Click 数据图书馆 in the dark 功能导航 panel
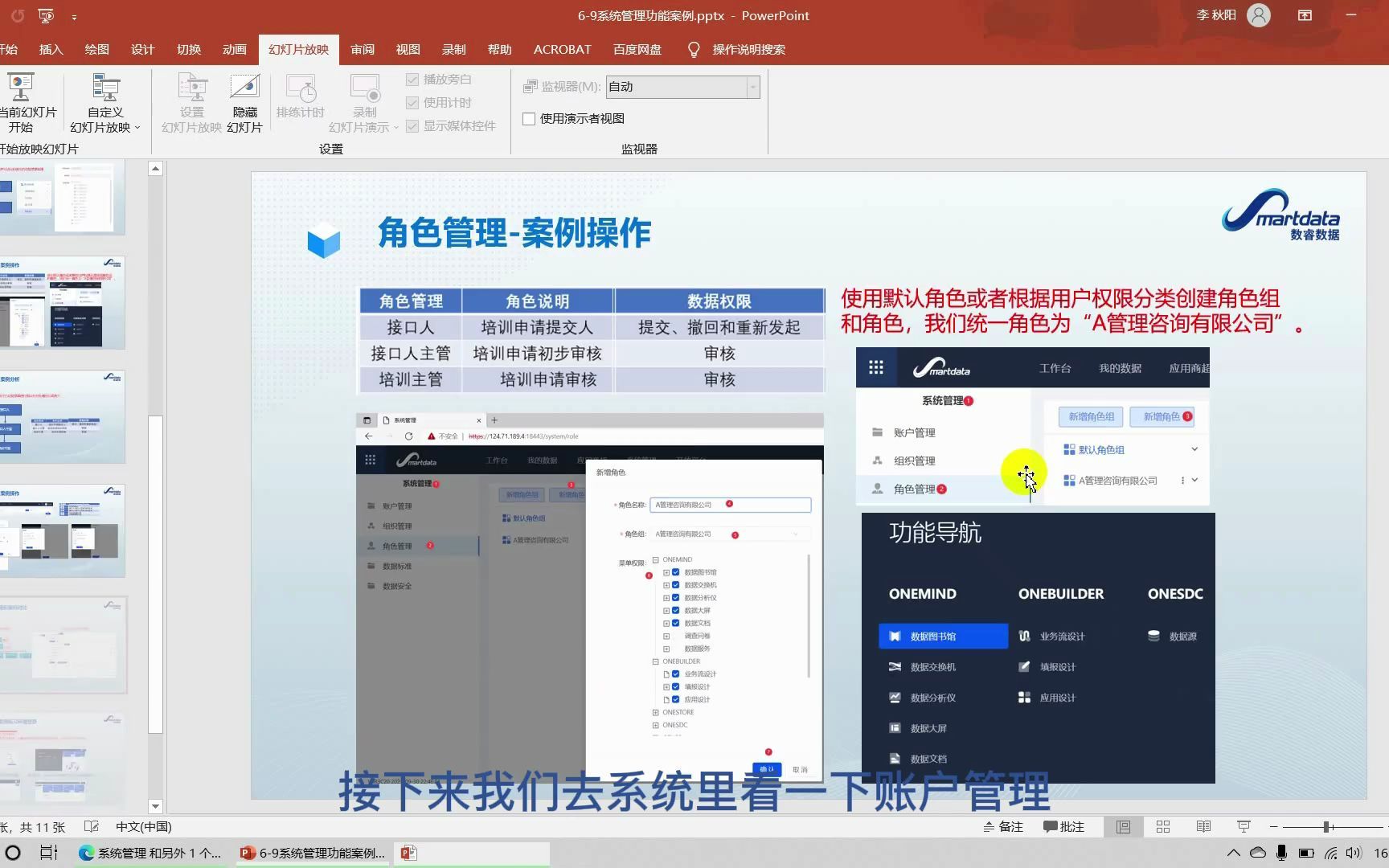 943,636
